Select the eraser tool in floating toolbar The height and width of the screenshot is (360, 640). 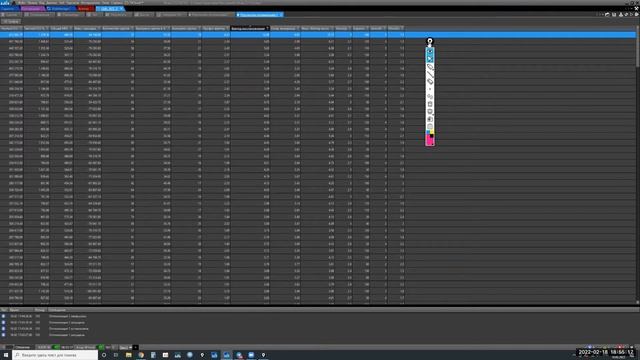click(430, 81)
